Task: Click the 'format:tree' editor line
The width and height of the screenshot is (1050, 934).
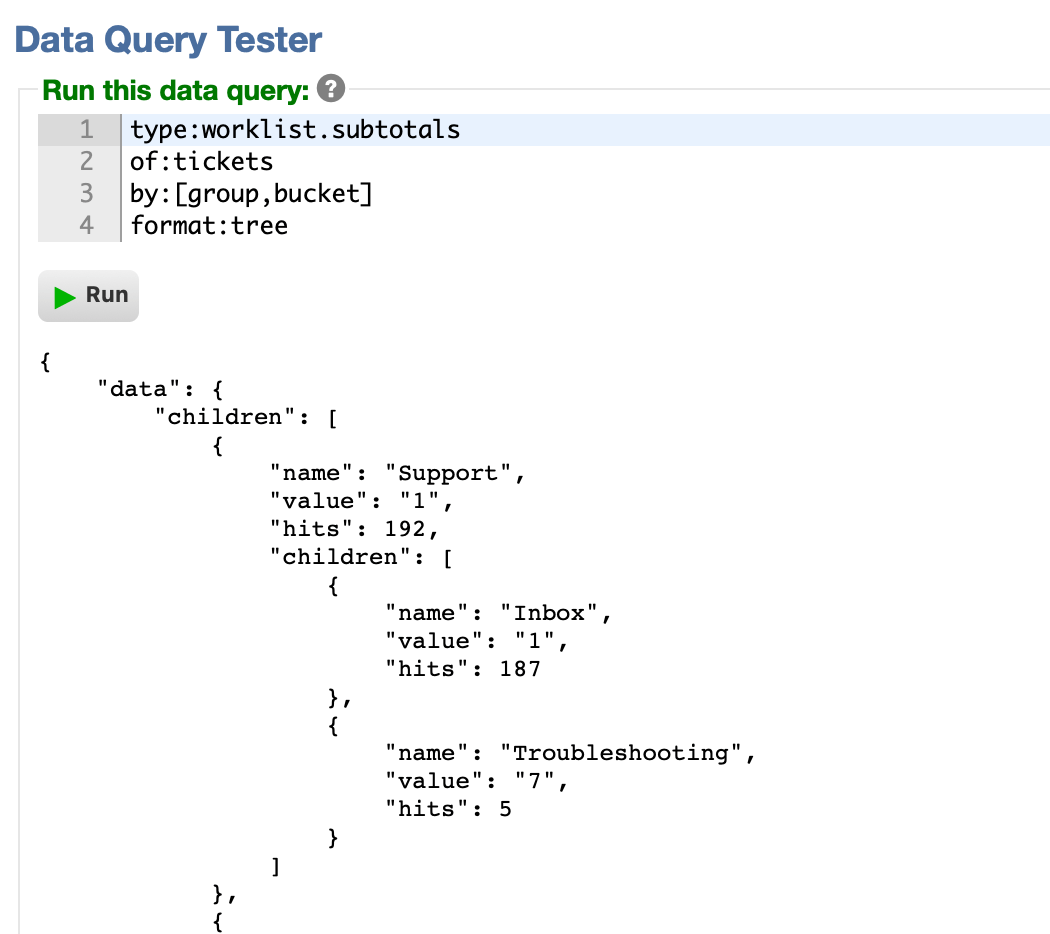Action: [x=586, y=226]
